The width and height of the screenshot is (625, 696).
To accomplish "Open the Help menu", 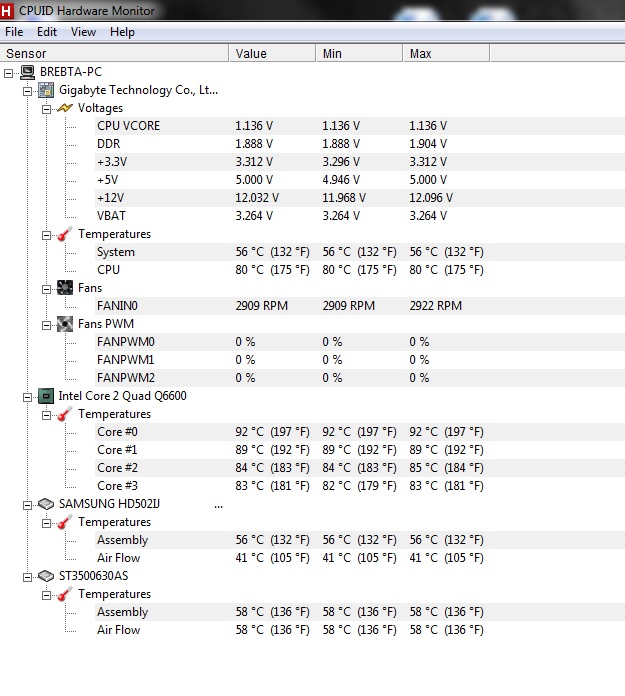I will [x=122, y=32].
